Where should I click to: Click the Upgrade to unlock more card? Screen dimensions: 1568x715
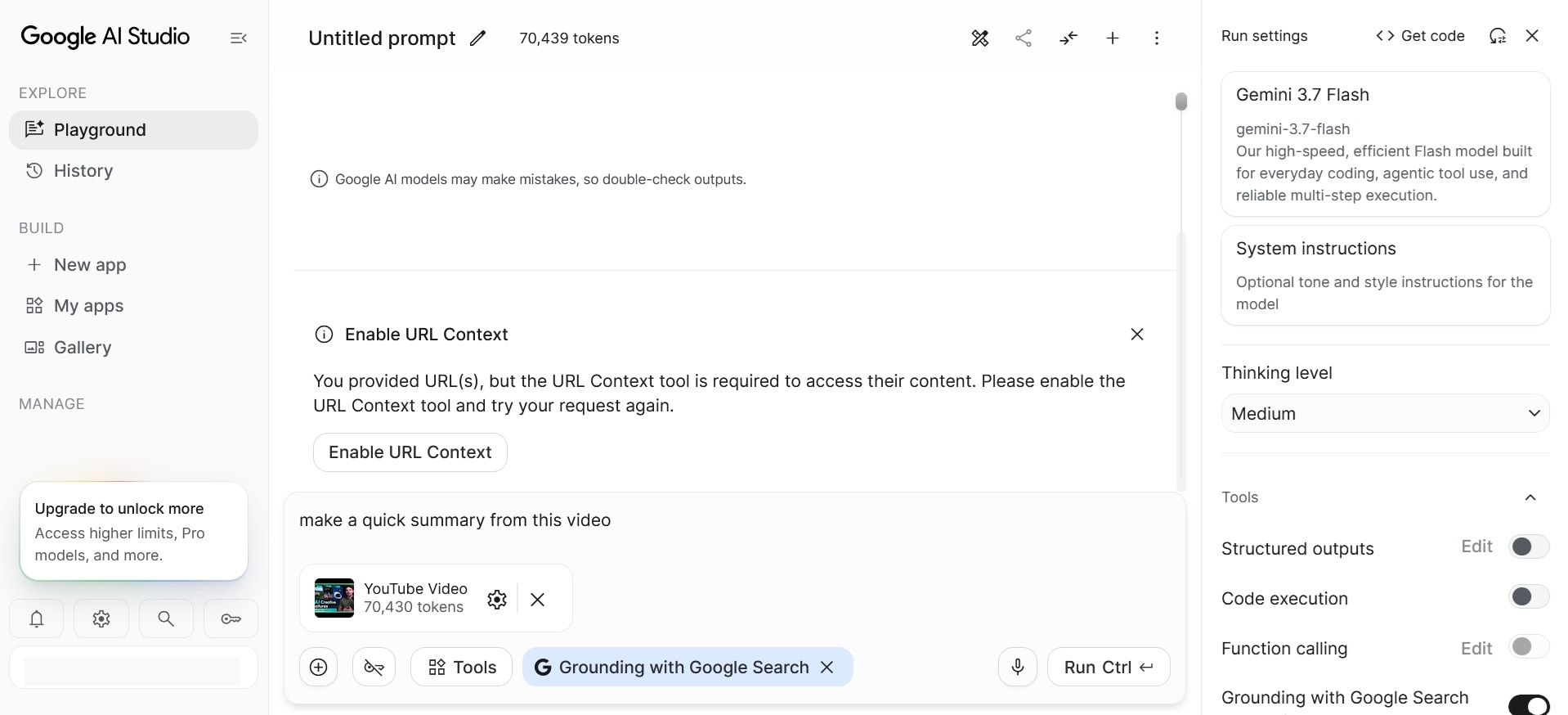pyautogui.click(x=134, y=531)
